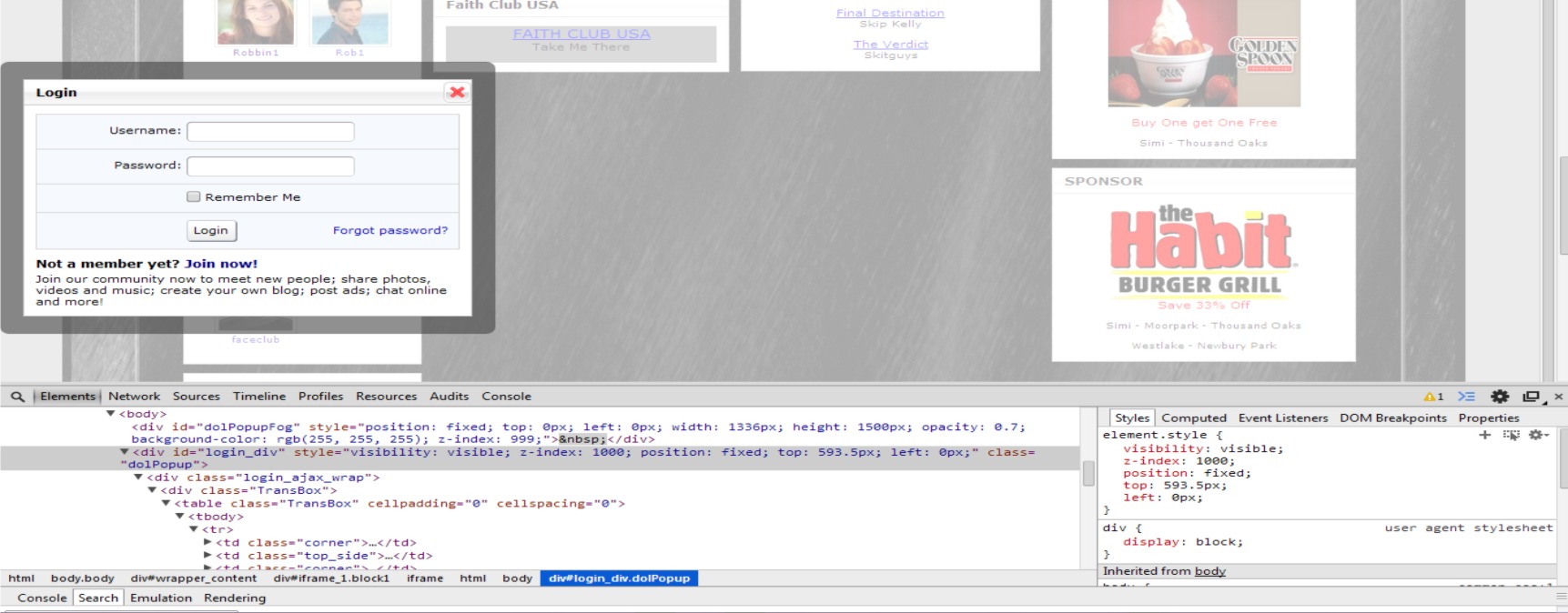Collapse the body node in DOM tree
1568x613 pixels.
(111, 414)
